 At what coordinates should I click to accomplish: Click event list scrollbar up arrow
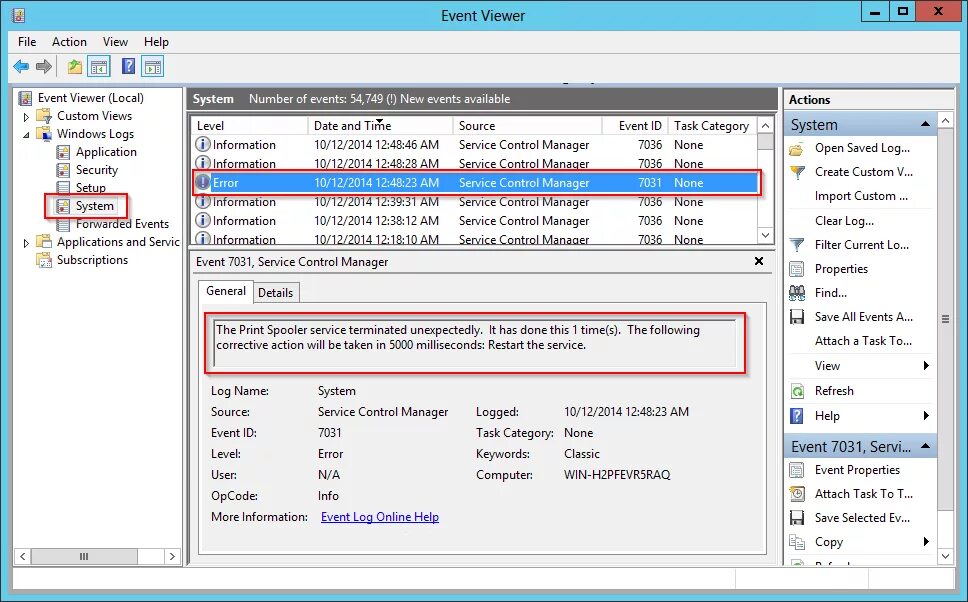coord(766,125)
